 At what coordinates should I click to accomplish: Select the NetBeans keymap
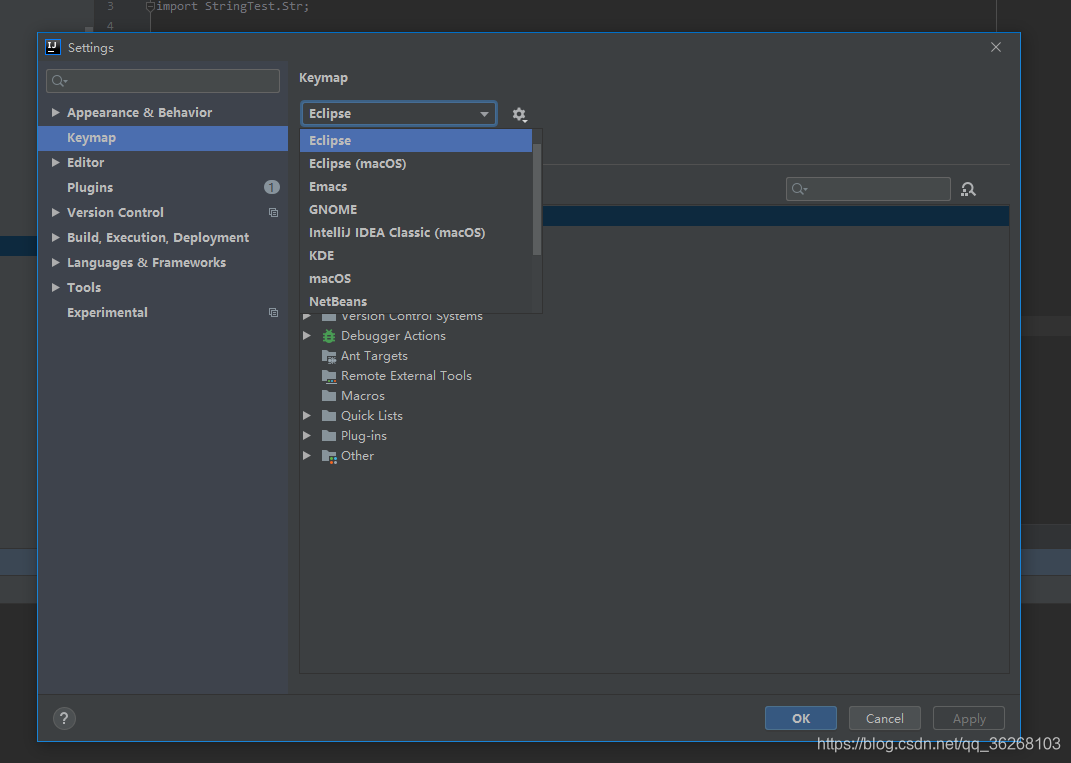[x=416, y=301]
